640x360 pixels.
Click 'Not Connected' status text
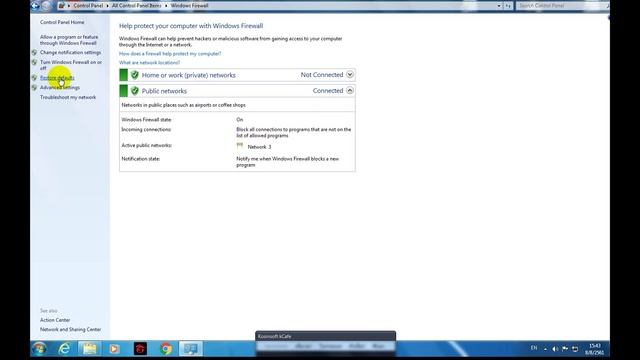click(322, 75)
